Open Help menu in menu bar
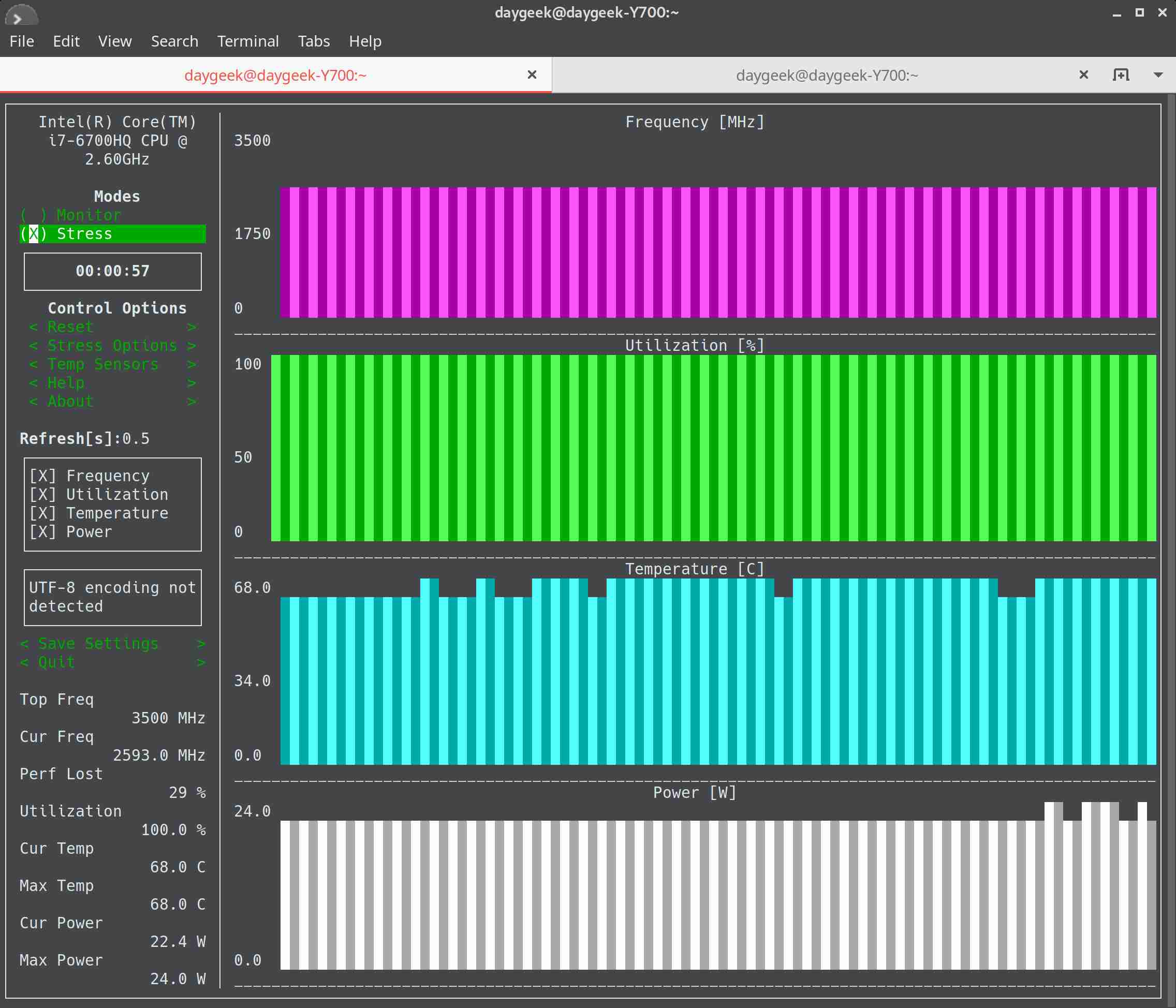Viewport: 1176px width, 1008px height. coord(365,41)
